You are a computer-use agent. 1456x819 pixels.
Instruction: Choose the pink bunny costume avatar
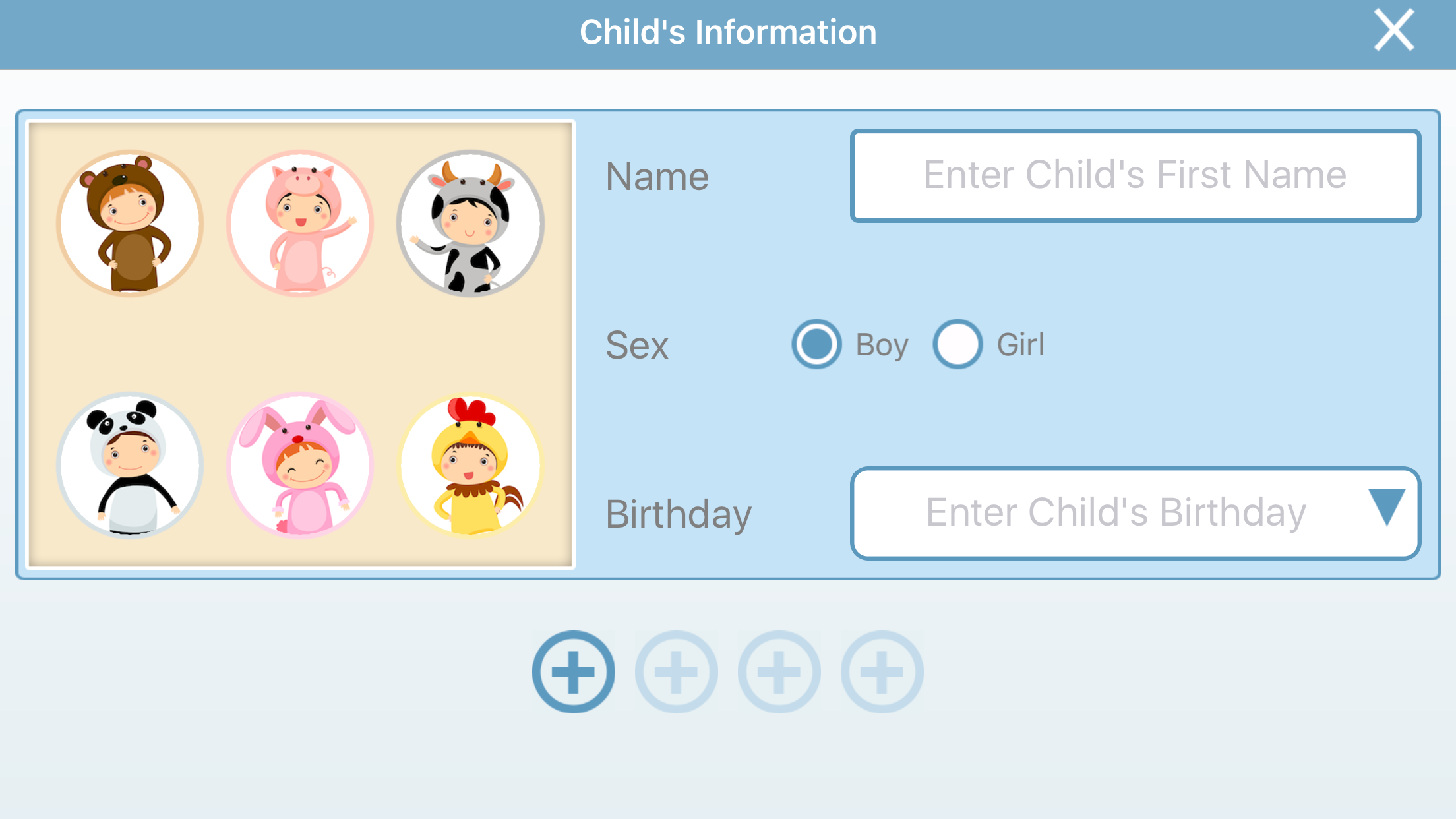coord(300,466)
